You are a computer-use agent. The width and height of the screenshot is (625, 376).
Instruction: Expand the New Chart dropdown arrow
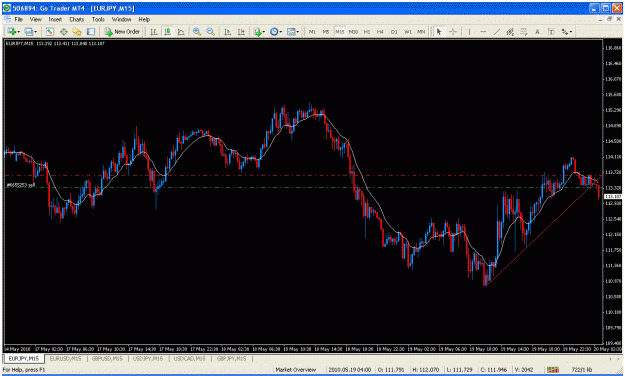19,32
